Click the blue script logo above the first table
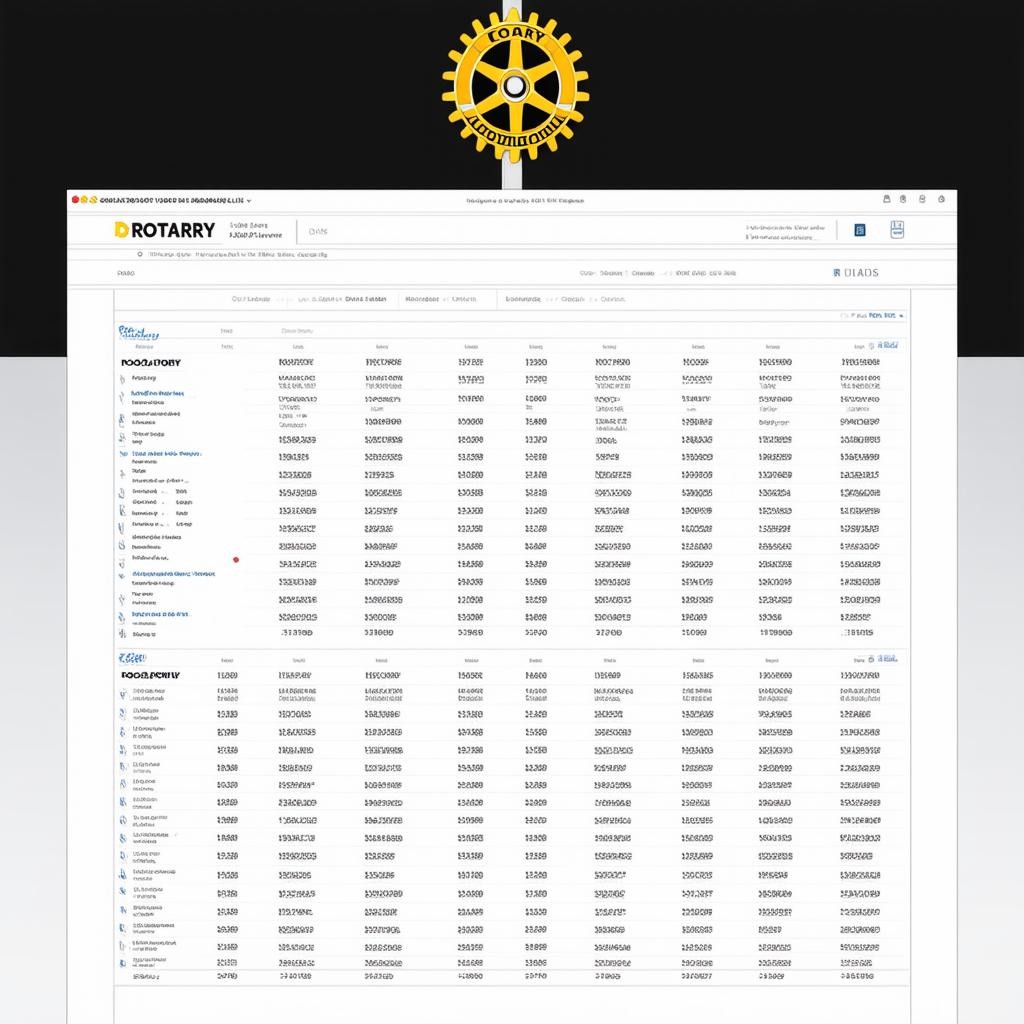The height and width of the screenshot is (1024, 1024). click(x=138, y=332)
